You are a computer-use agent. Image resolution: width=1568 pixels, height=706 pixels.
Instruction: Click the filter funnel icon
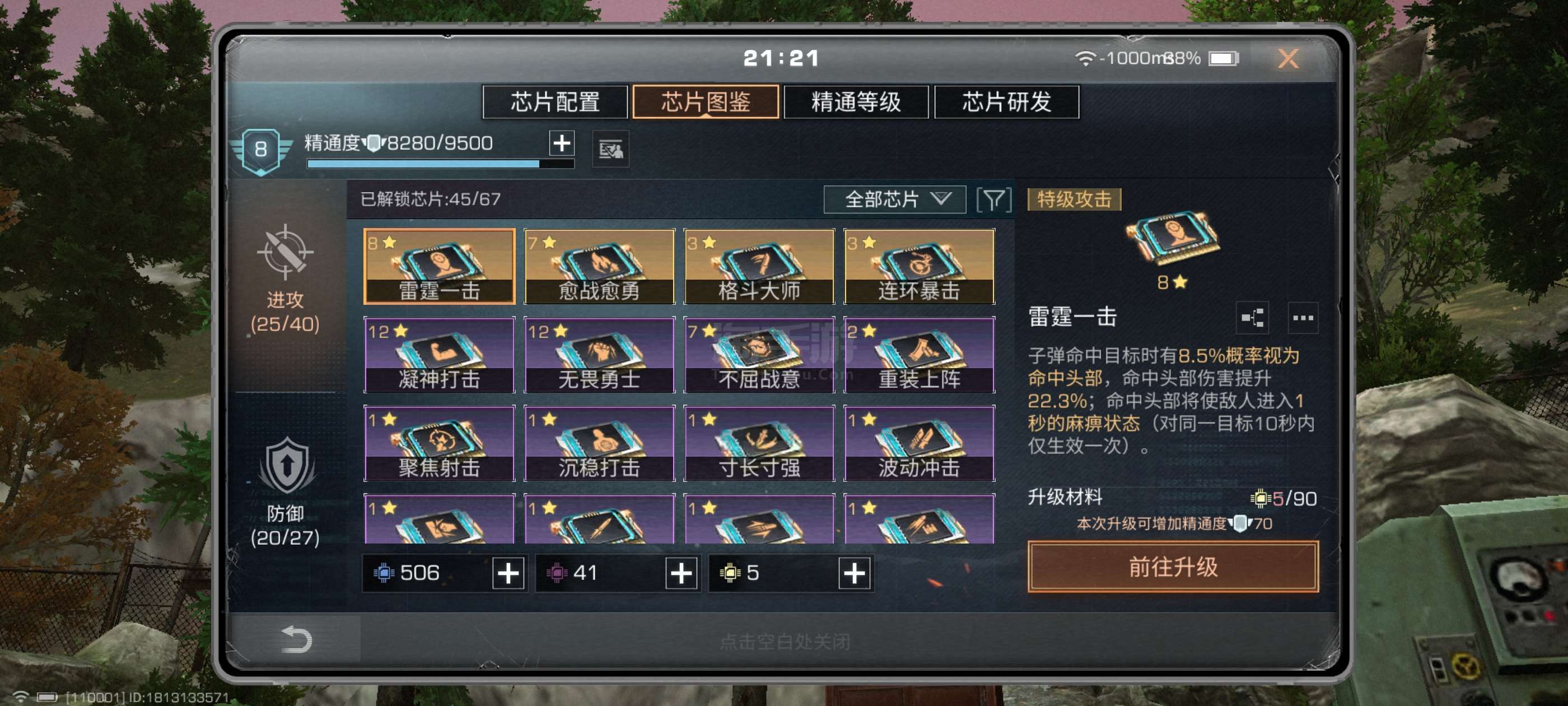coord(993,200)
